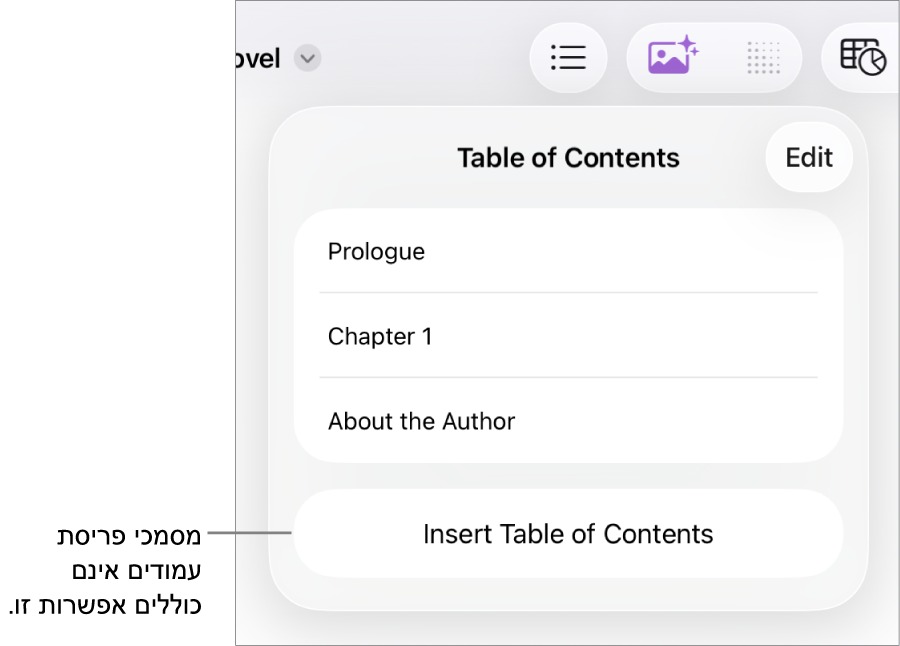Expand the document title chevron
Image resolution: width=900 pixels, height=646 pixels.
pos(308,59)
